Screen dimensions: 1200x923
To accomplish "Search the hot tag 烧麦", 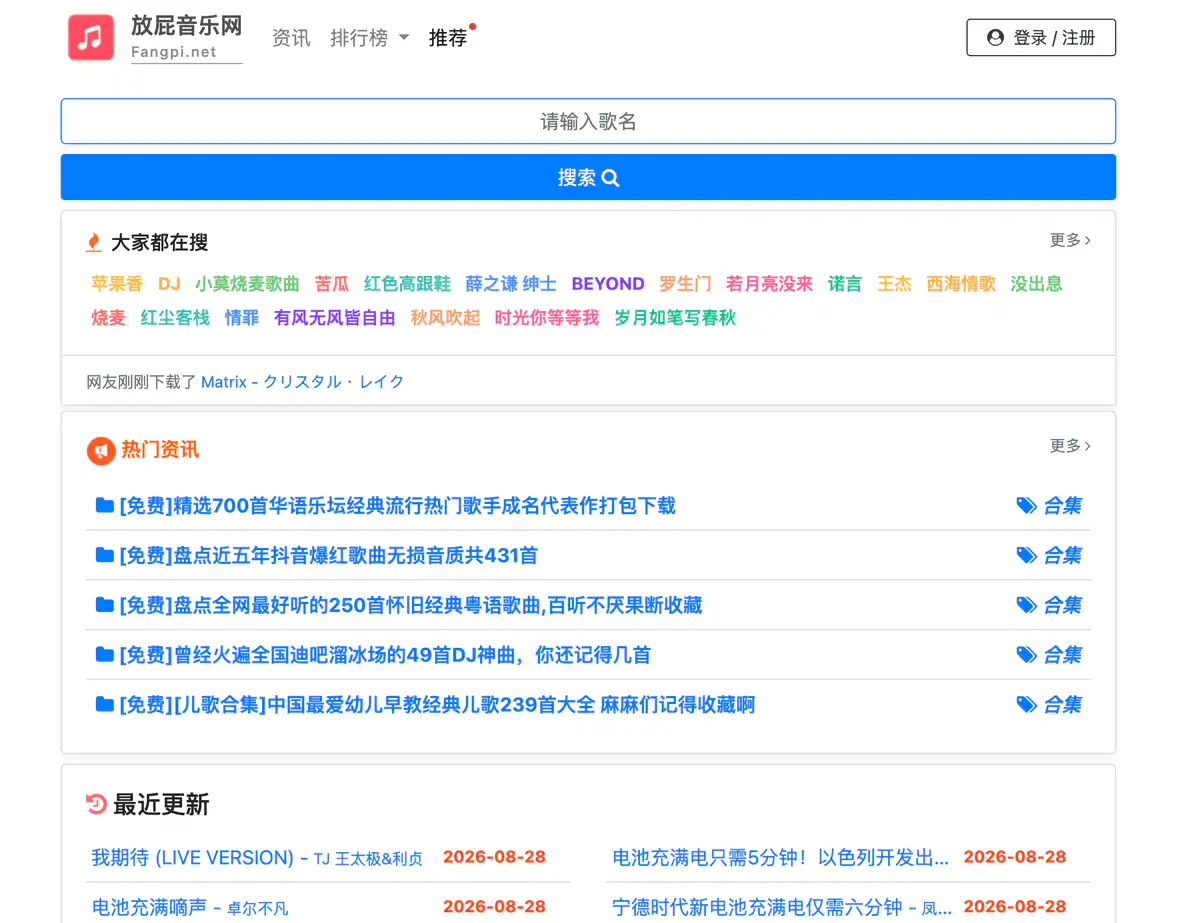I will coord(109,318).
